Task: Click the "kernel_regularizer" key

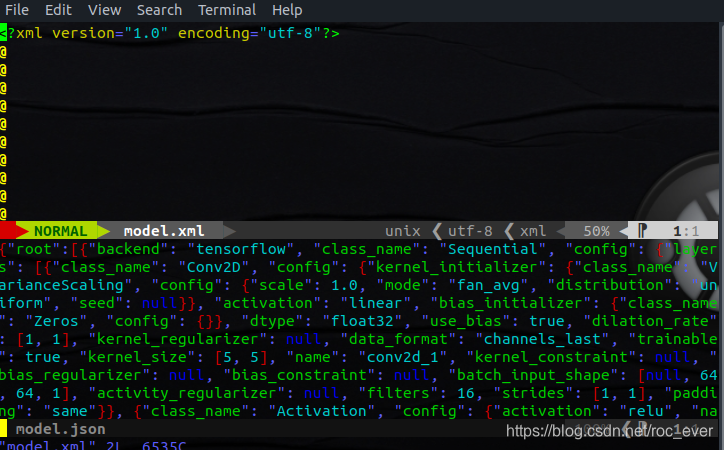Action: [x=177, y=339]
